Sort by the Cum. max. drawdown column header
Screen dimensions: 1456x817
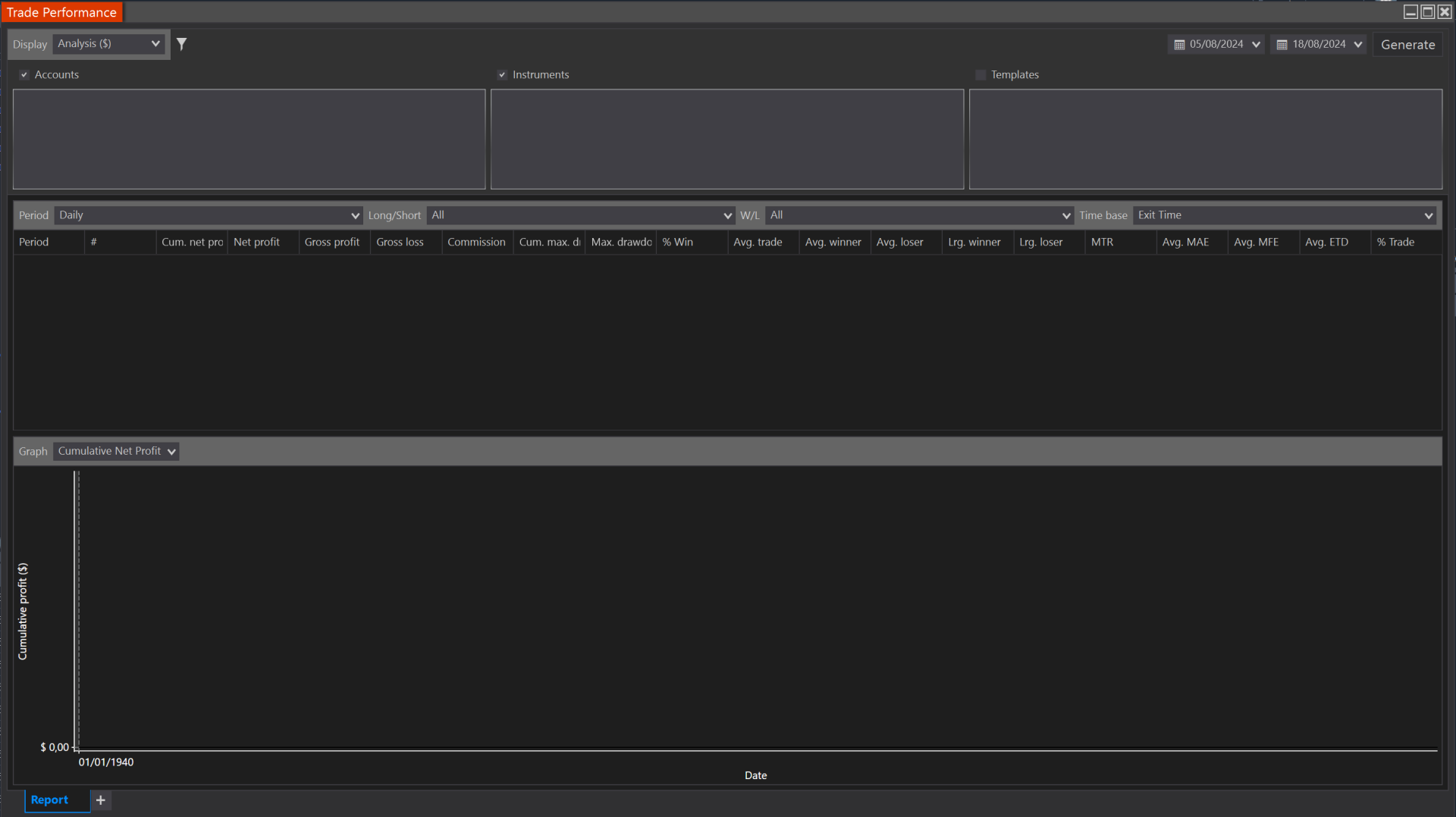pos(549,243)
